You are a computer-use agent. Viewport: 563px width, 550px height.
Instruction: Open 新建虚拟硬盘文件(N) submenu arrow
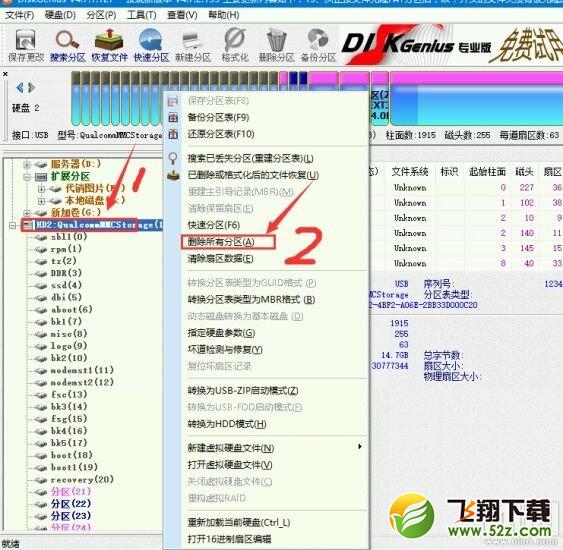[359, 447]
